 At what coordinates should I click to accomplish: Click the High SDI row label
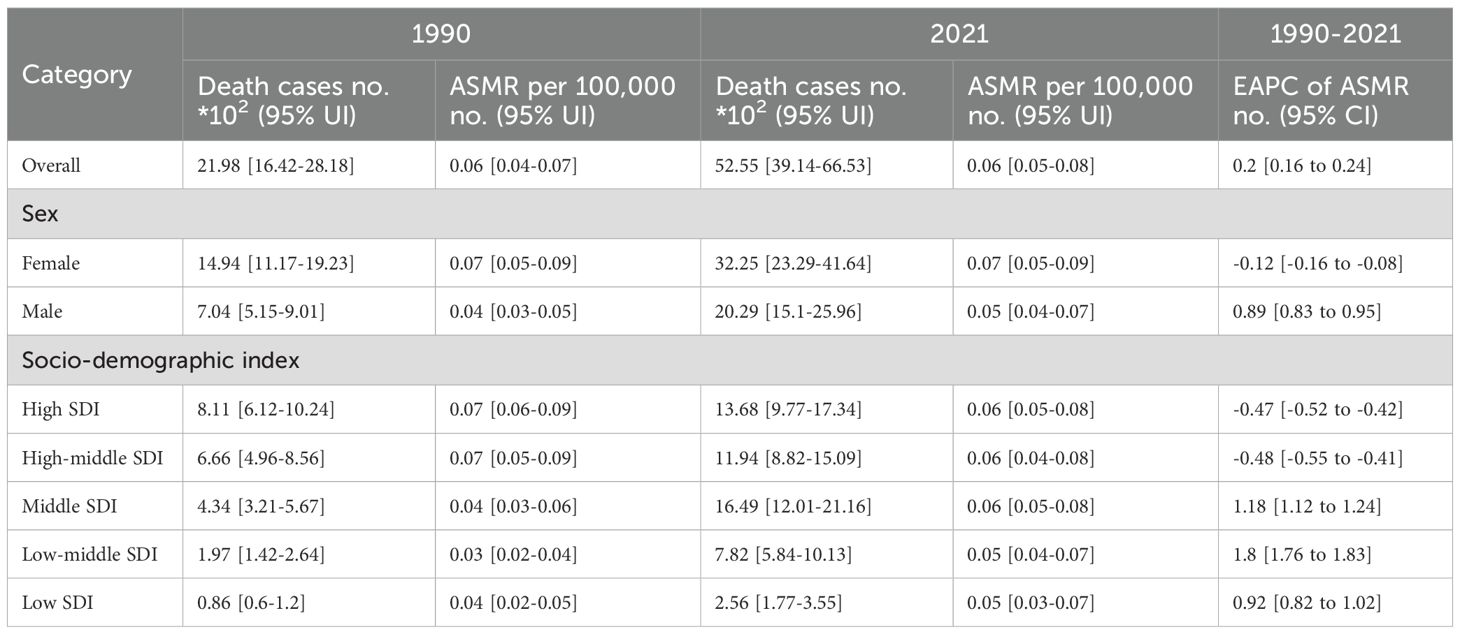click(56, 410)
